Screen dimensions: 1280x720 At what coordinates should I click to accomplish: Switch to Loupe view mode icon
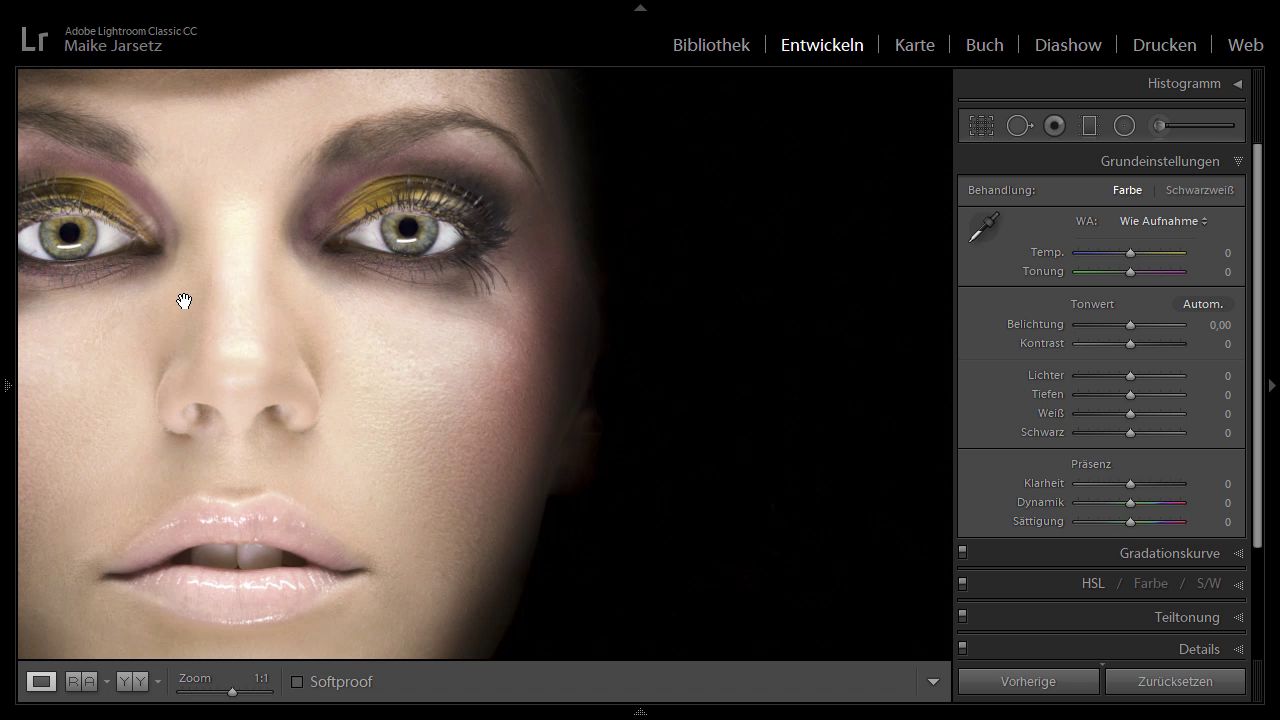[x=41, y=681]
